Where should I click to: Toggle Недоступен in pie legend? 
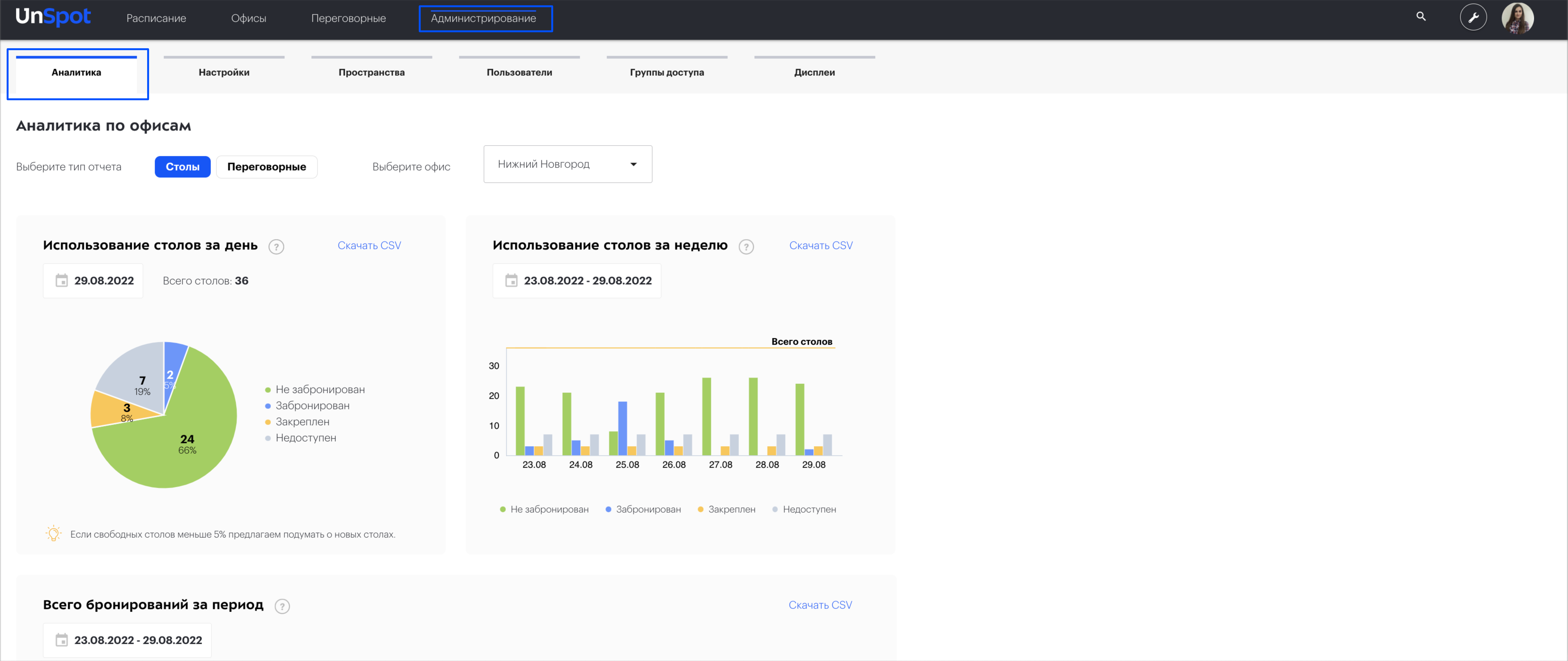[301, 438]
